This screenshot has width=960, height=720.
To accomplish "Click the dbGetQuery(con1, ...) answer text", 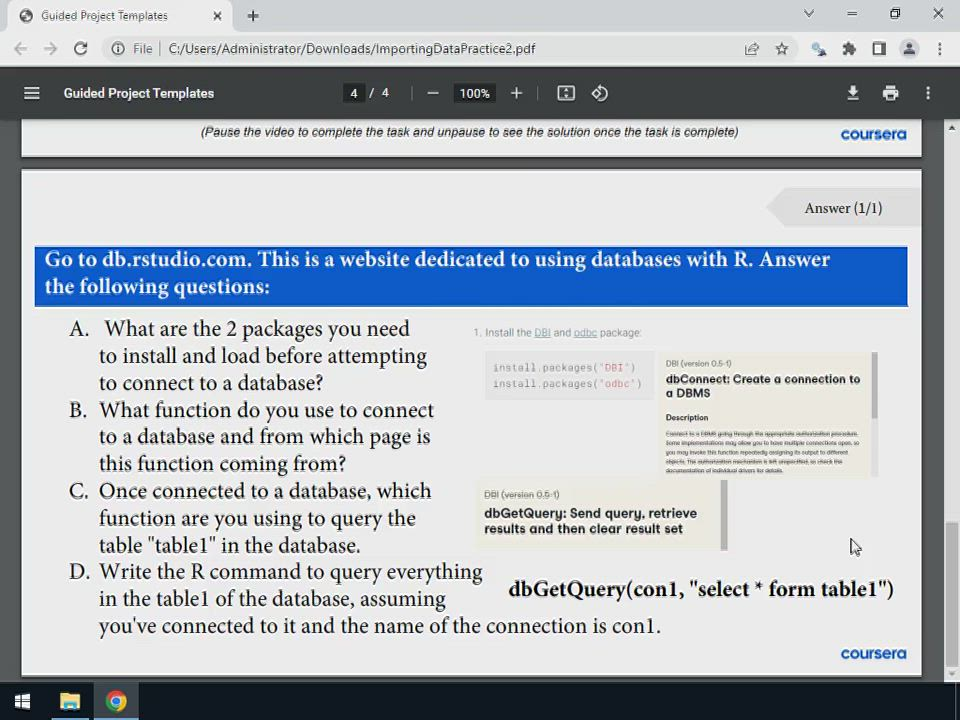I will pos(700,589).
